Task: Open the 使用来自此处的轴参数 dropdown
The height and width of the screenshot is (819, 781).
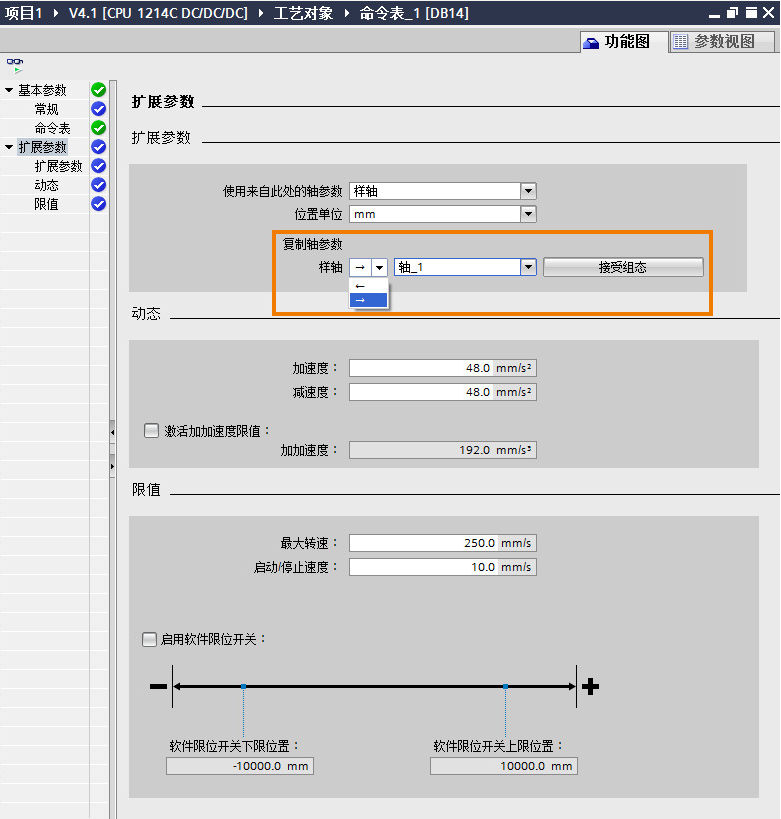Action: (x=528, y=191)
